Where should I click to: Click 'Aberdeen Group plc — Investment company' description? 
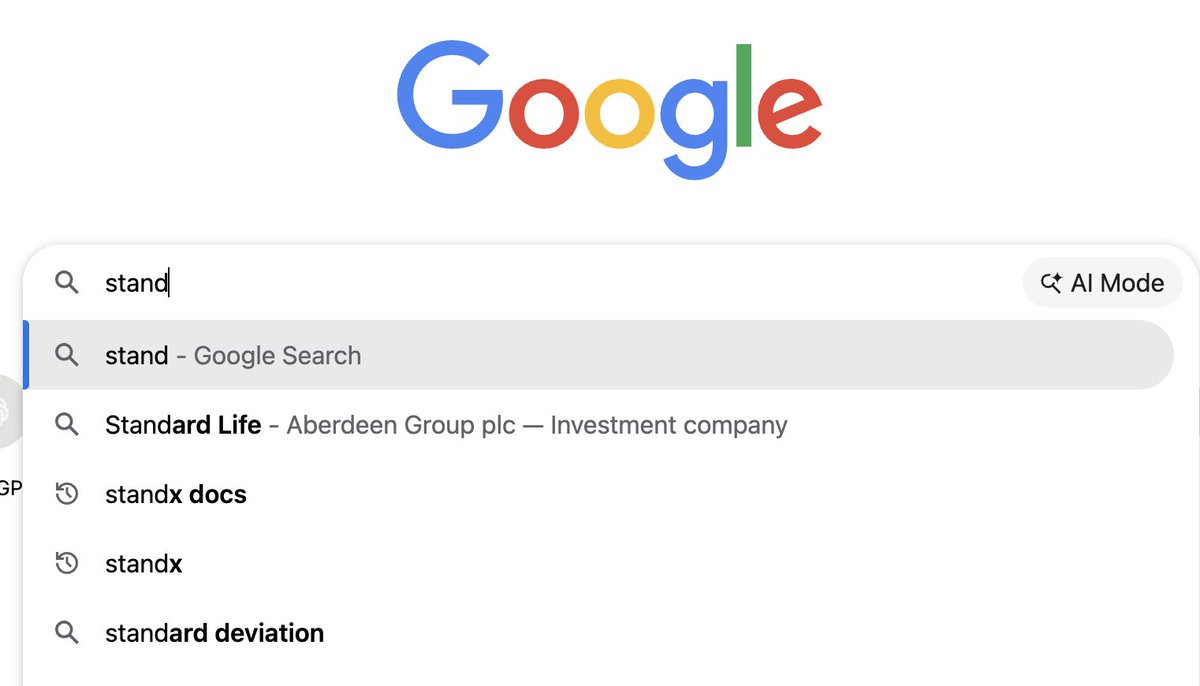tap(537, 425)
